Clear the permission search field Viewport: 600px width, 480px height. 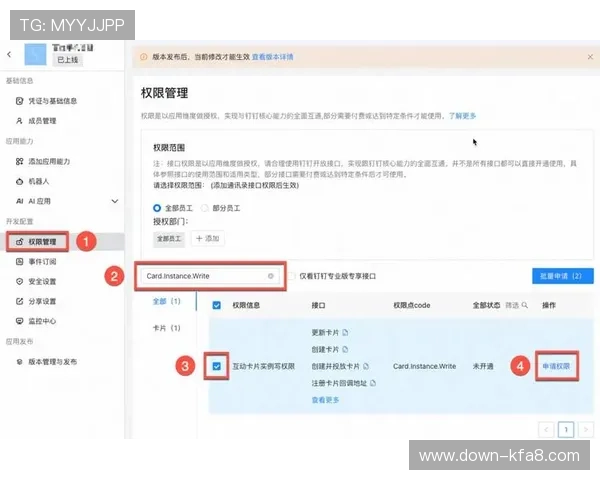coord(271,276)
